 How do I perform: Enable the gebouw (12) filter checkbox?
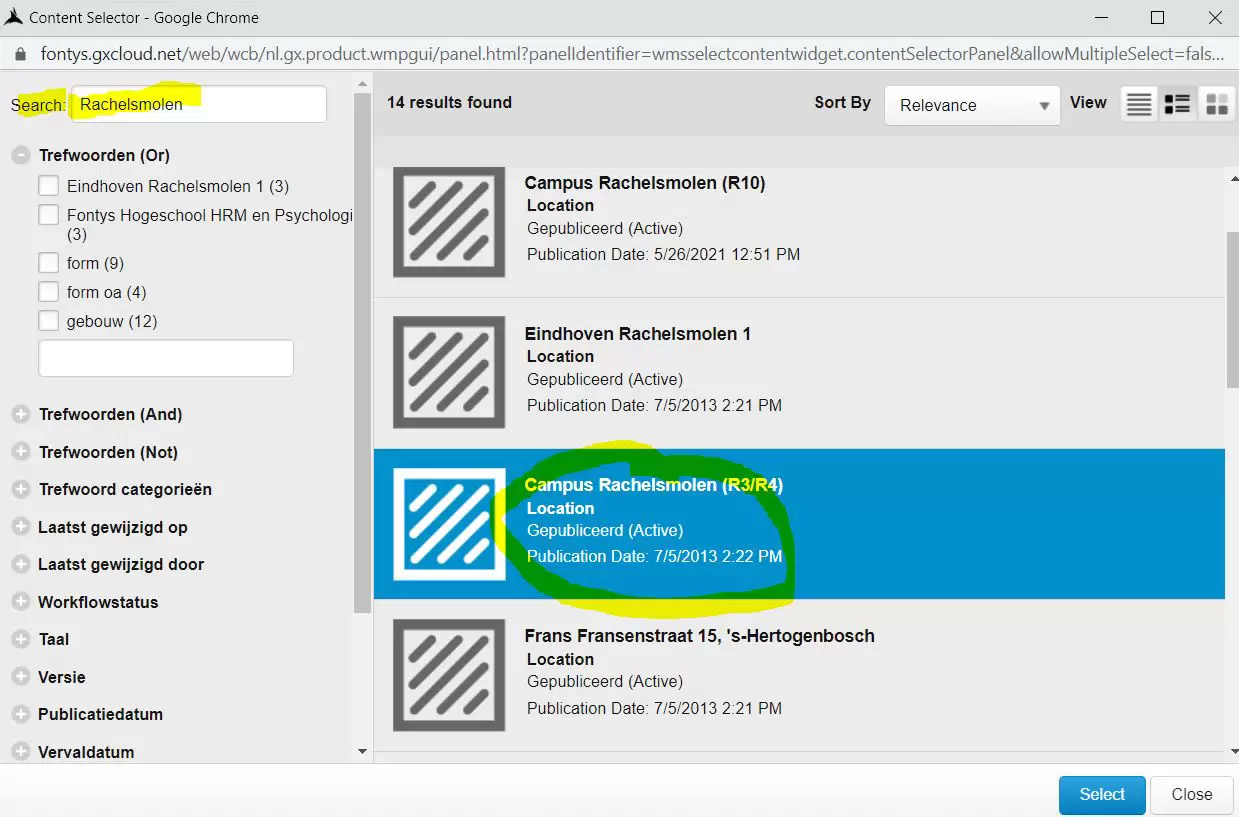(x=48, y=321)
